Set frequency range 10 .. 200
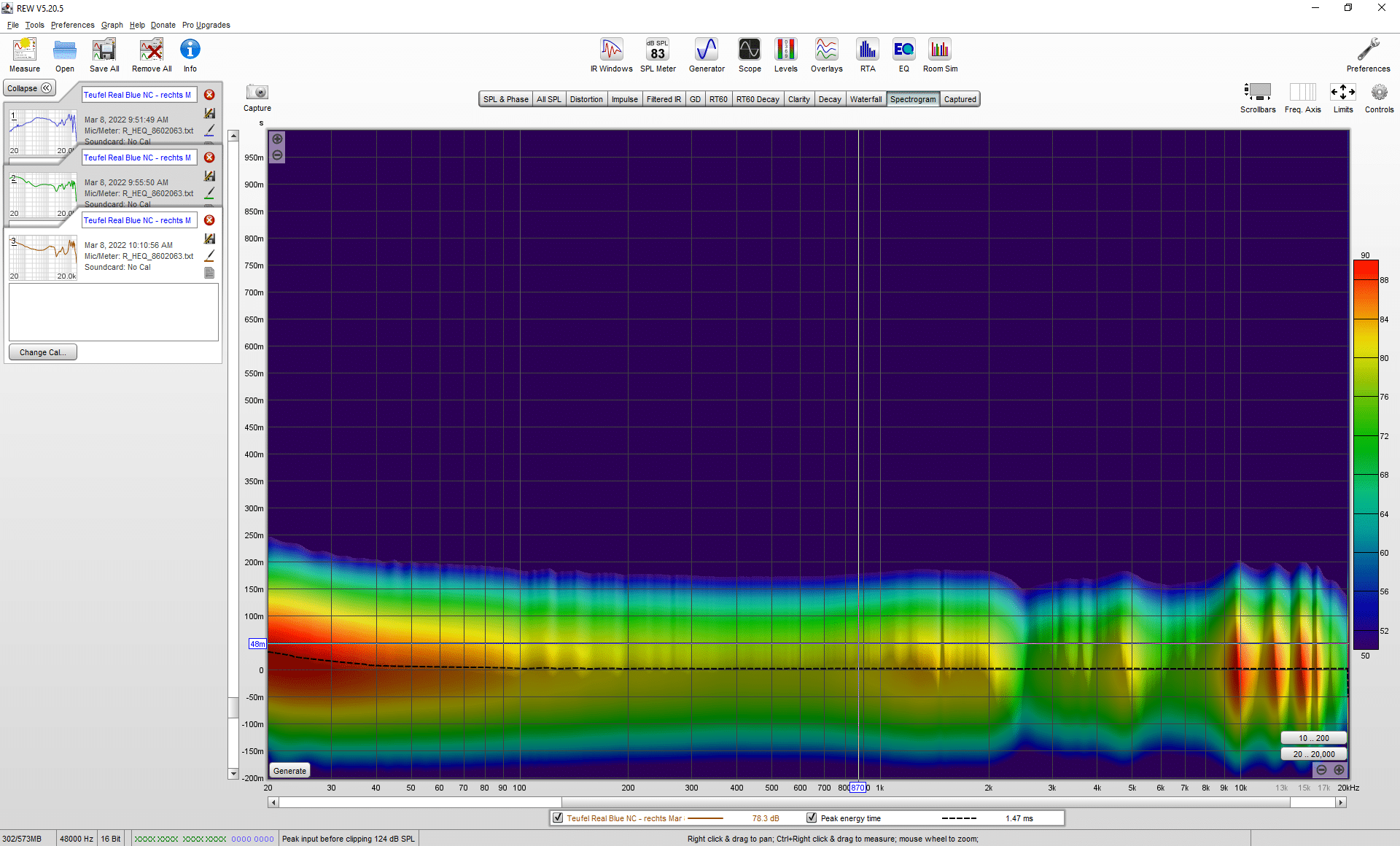Viewport: 1400px width, 846px height. [1313, 738]
